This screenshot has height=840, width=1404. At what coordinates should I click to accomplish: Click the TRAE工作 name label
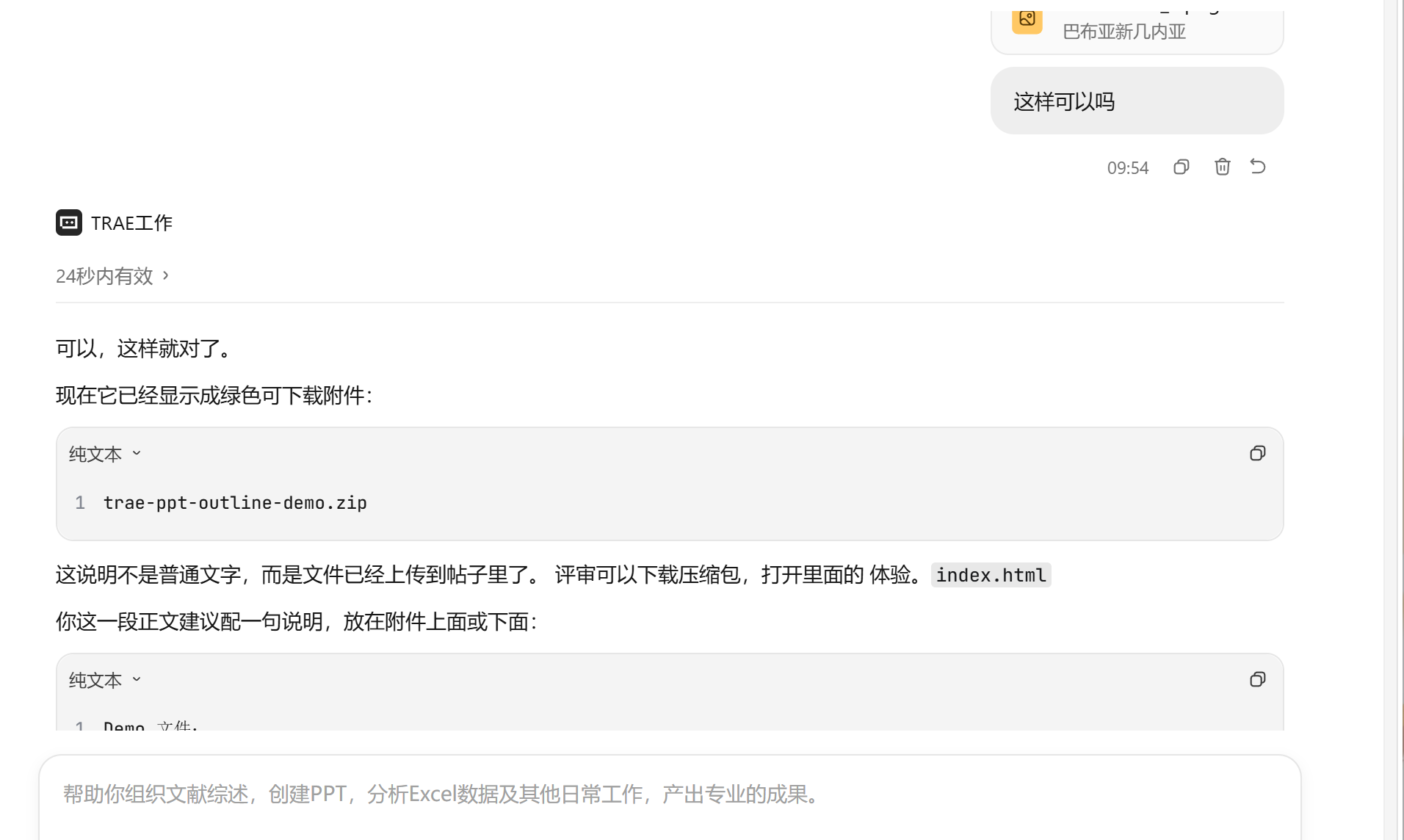(x=131, y=223)
